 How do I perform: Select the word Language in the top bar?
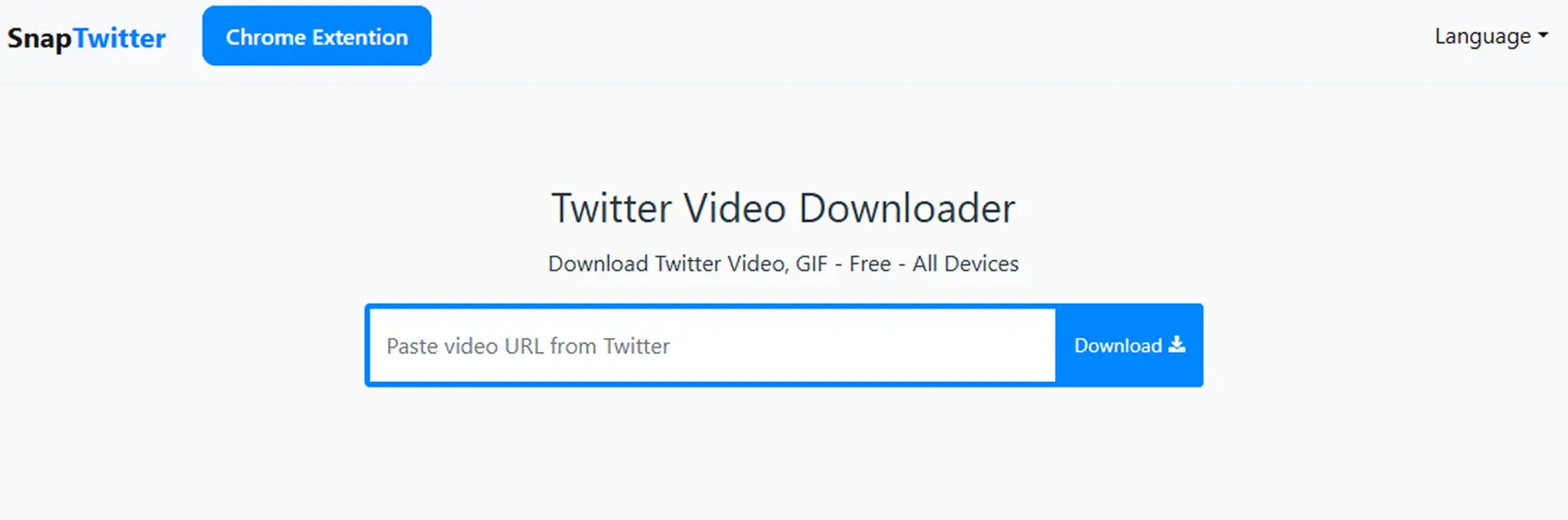pyautogui.click(x=1482, y=36)
